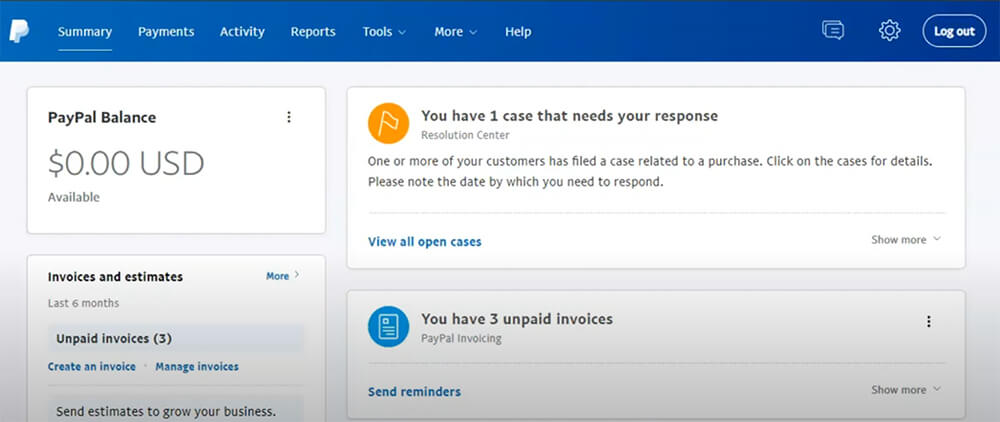1000x422 pixels.
Task: Click the Available label under balance
Action: pos(74,198)
